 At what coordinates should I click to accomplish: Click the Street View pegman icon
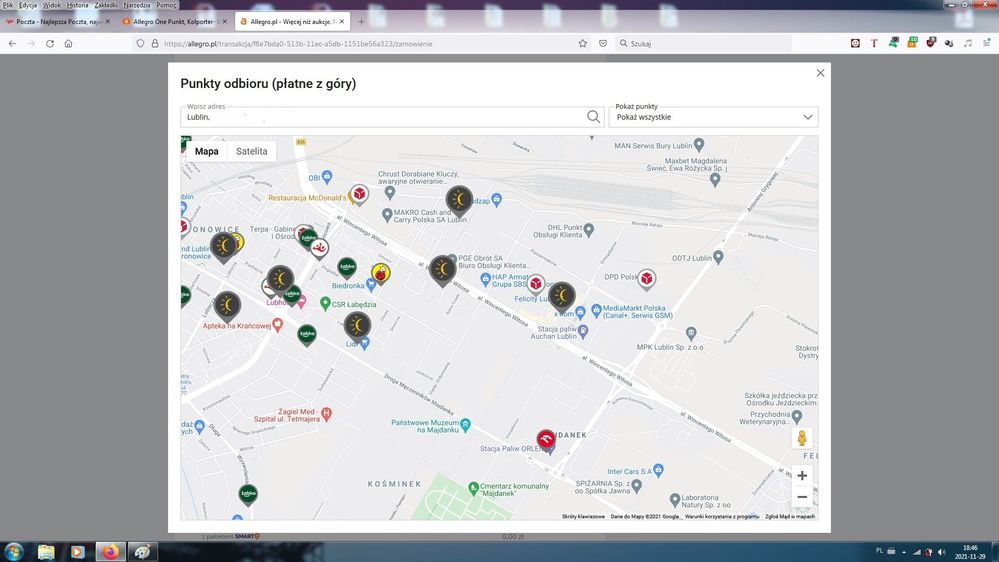coord(802,438)
